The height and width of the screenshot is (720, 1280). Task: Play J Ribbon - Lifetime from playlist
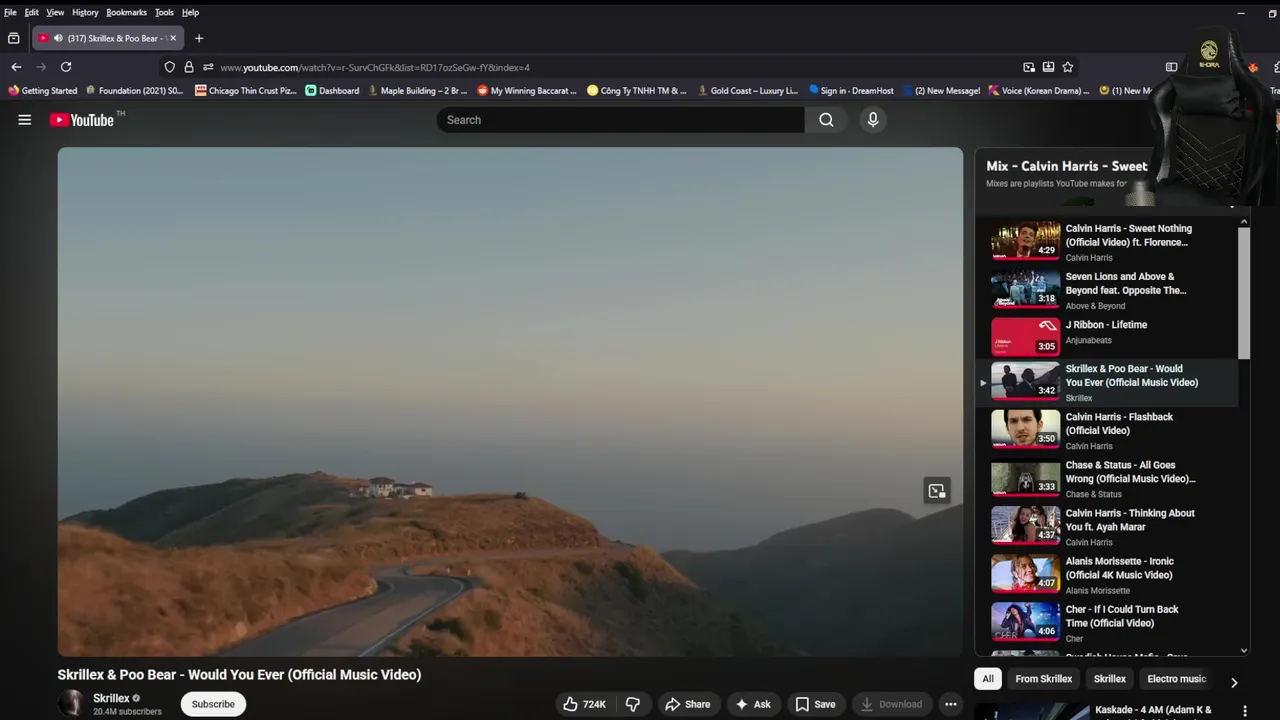click(x=1107, y=338)
